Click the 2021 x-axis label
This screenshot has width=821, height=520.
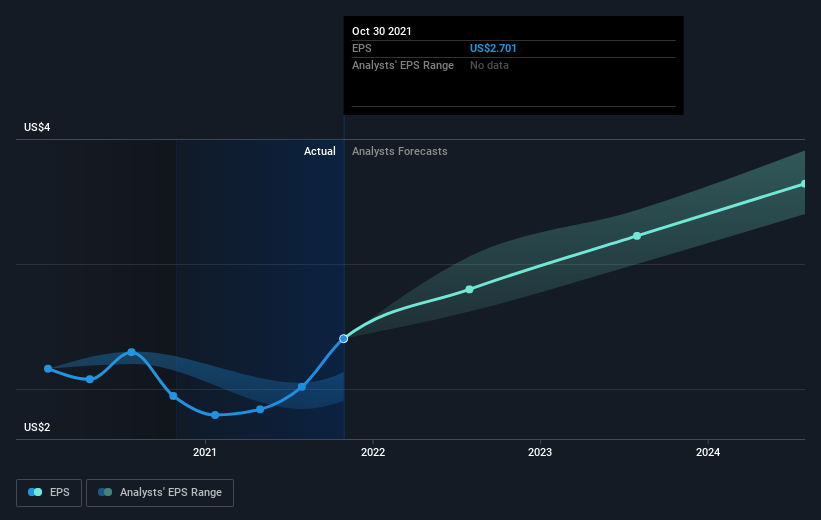click(205, 452)
